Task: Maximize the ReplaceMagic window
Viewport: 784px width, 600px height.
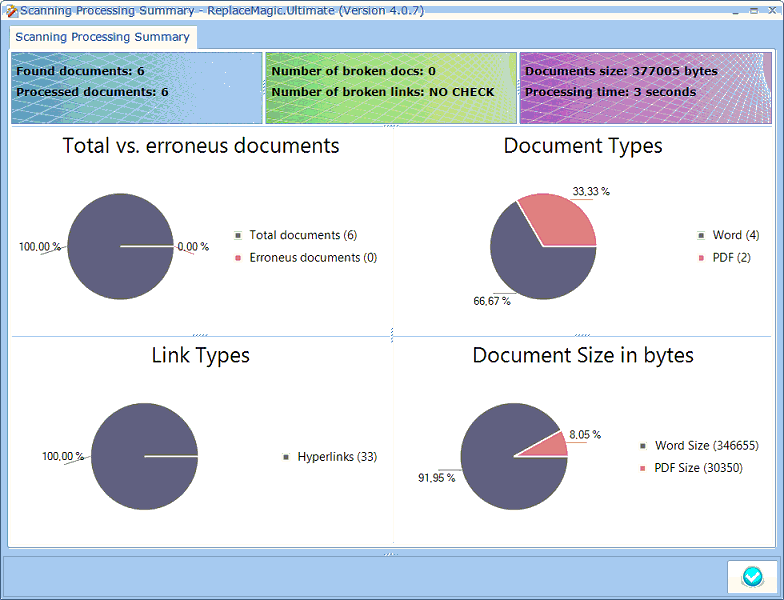Action: point(752,9)
